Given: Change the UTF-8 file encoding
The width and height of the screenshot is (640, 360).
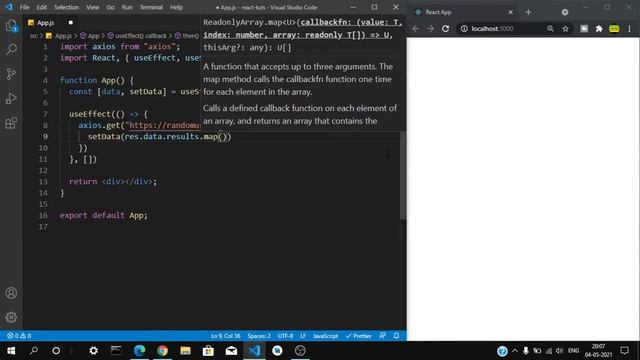Looking at the screenshot, I should coord(285,336).
